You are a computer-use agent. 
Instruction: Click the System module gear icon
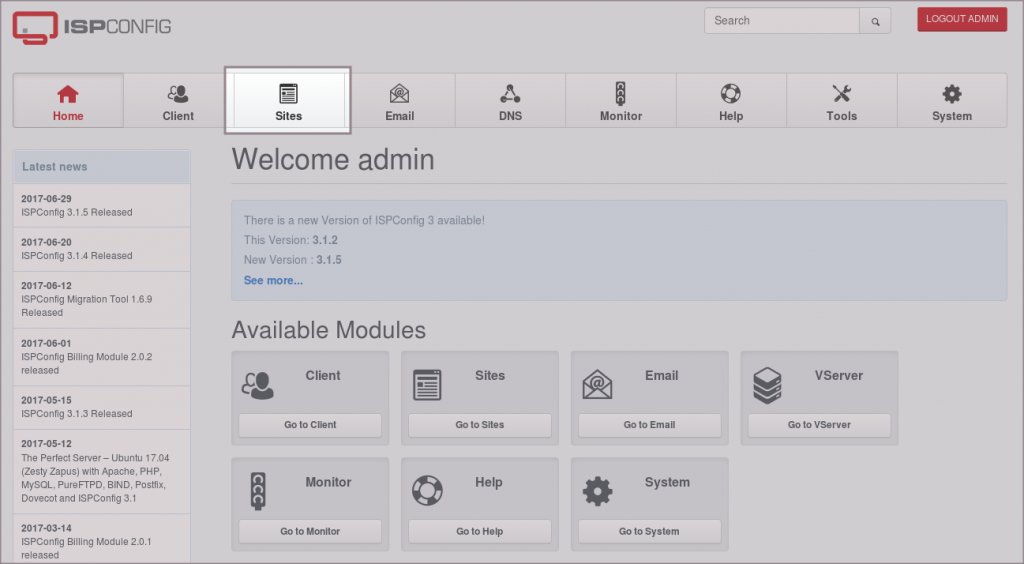(x=598, y=491)
